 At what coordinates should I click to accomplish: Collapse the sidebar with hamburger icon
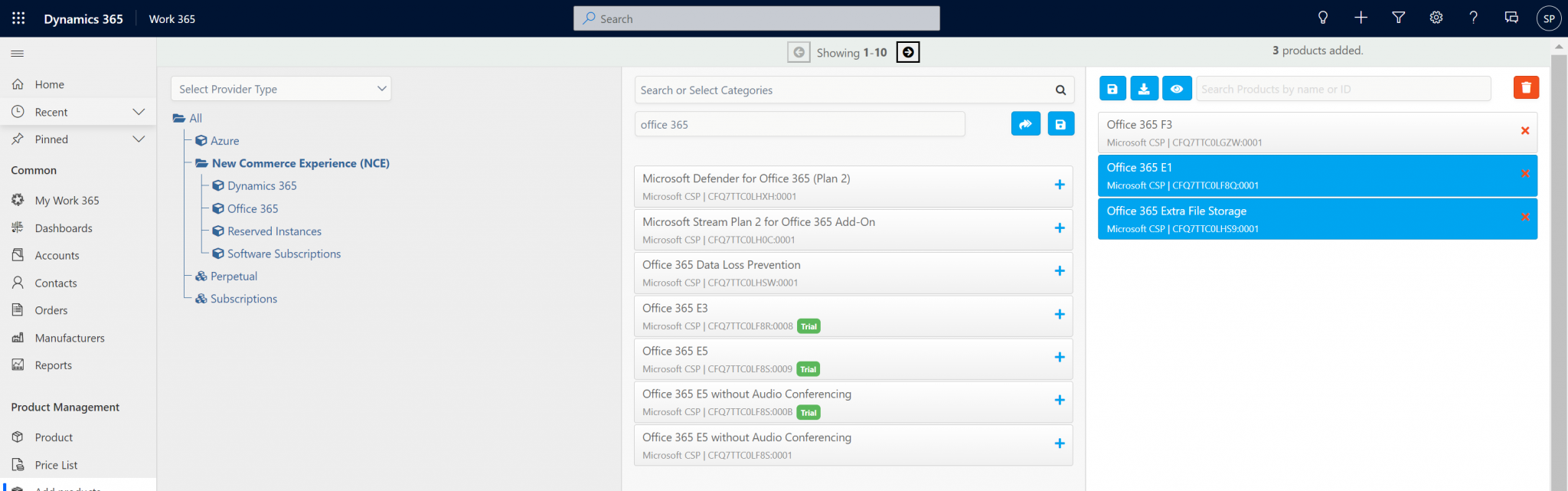pos(18,54)
